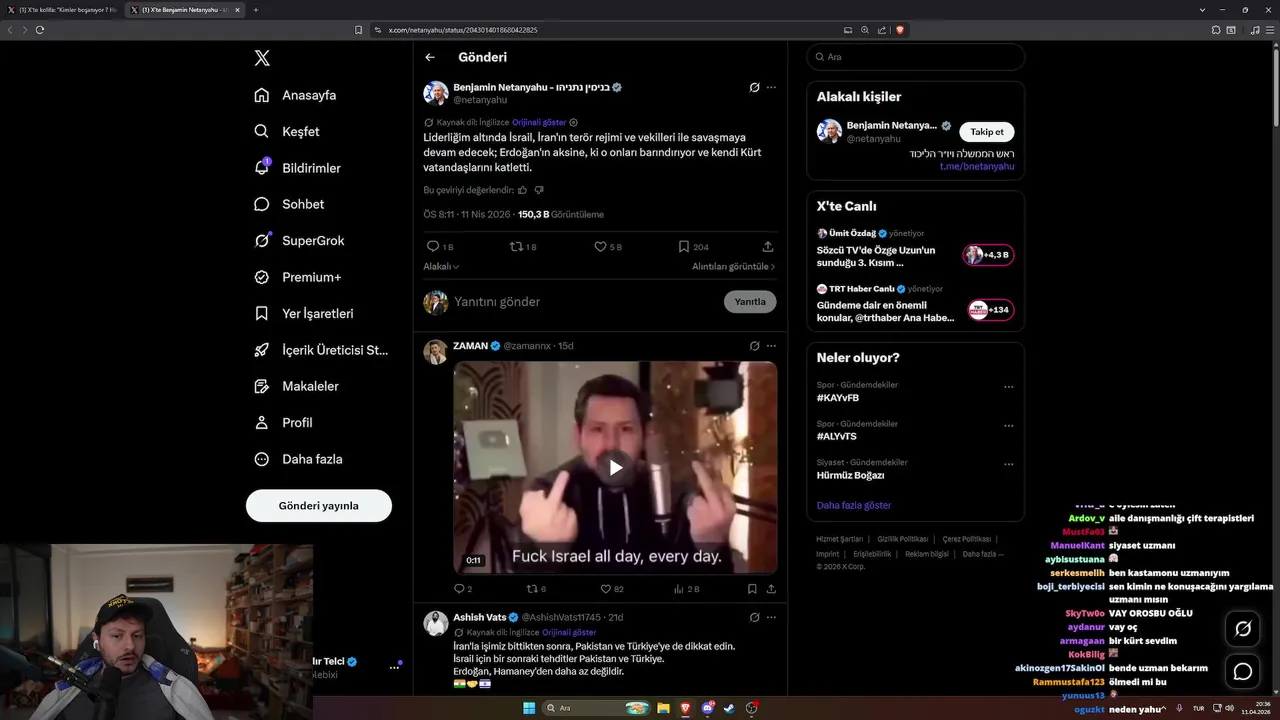Play ZAMAN video
This screenshot has width=1280, height=720.
616,467
